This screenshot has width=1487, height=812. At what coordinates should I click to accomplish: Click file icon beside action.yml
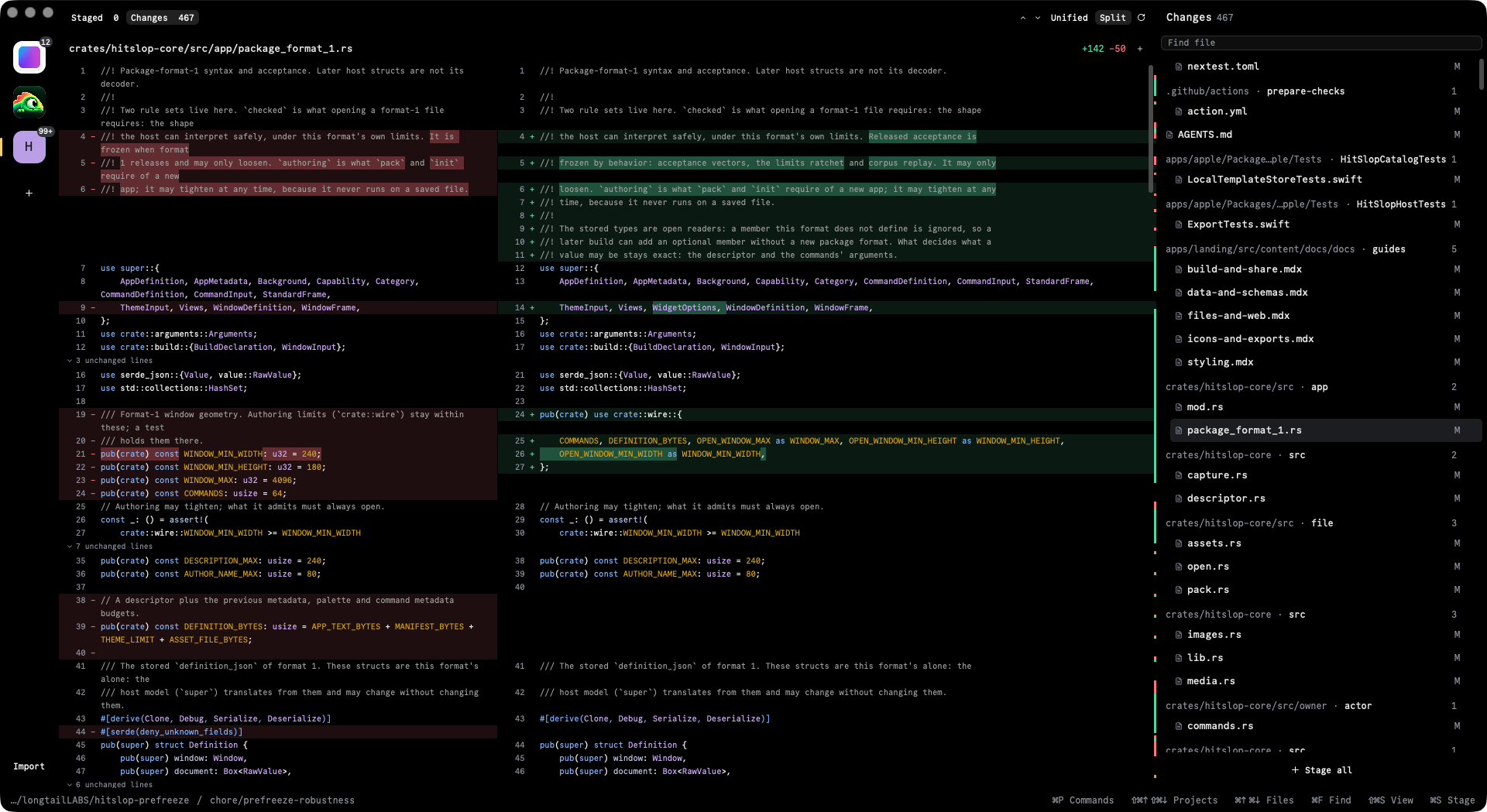tap(1179, 111)
